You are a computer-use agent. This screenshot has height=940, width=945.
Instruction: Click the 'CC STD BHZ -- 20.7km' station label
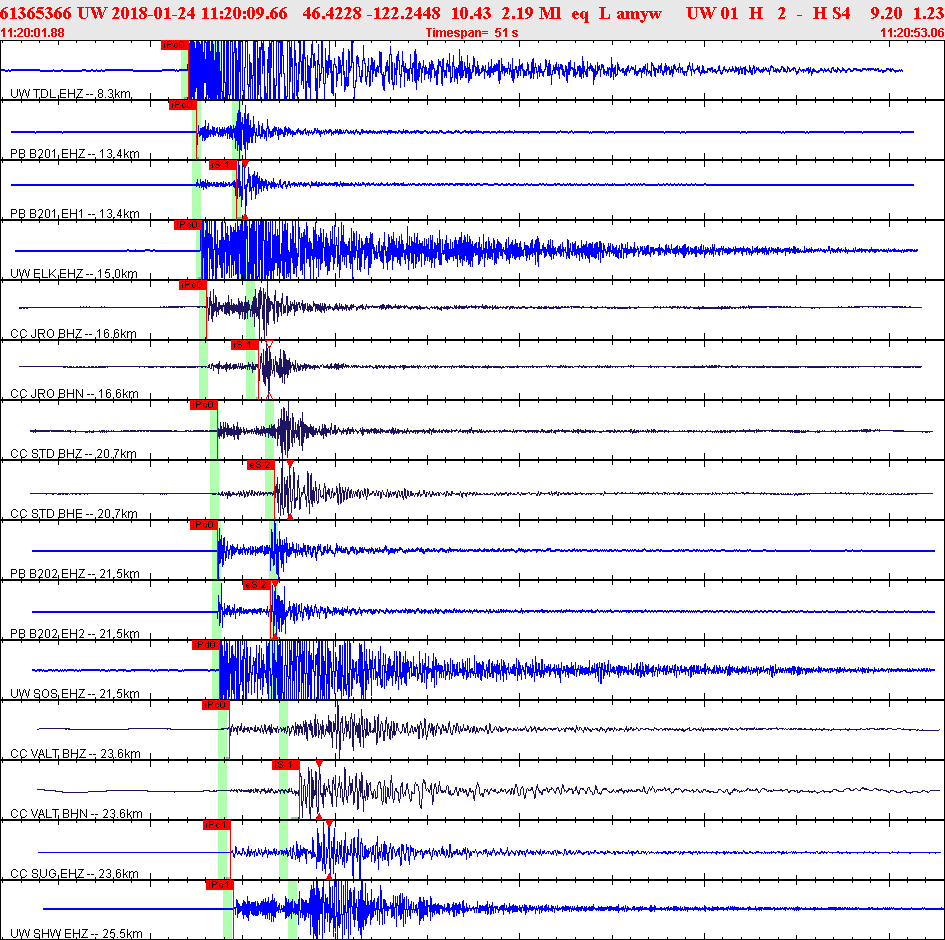click(74, 453)
